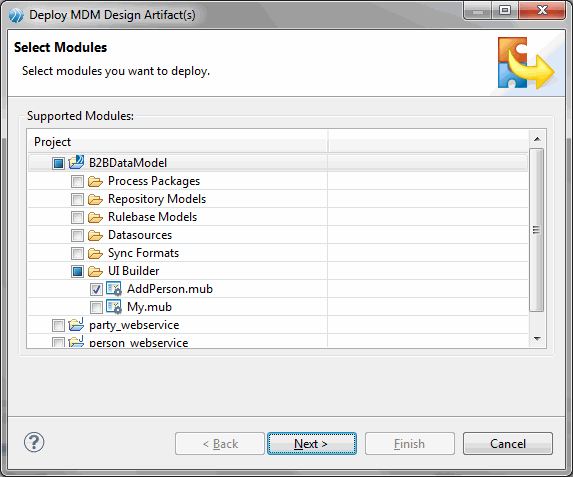Click the scroll down arrow of module list
Image resolution: width=573 pixels, height=477 pixels.
coord(537,338)
